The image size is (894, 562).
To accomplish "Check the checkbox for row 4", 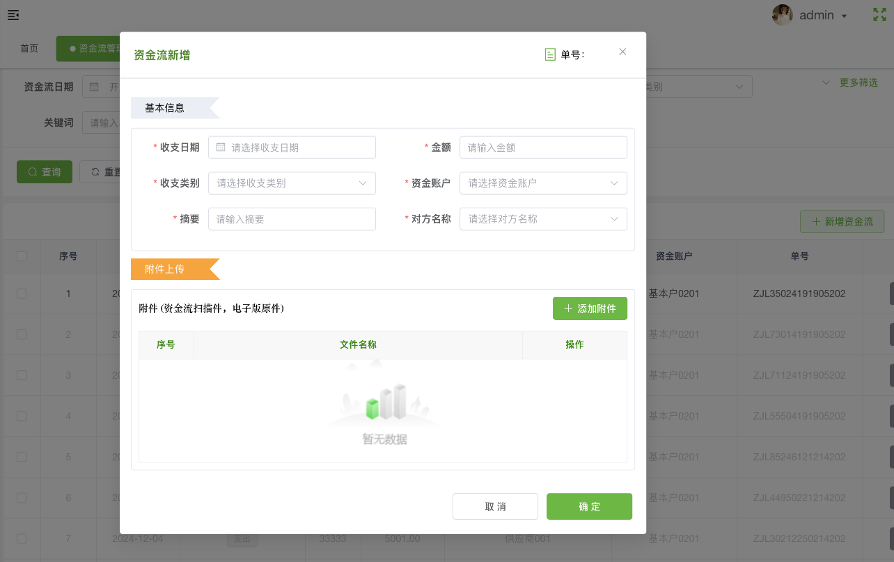I will tap(22, 416).
